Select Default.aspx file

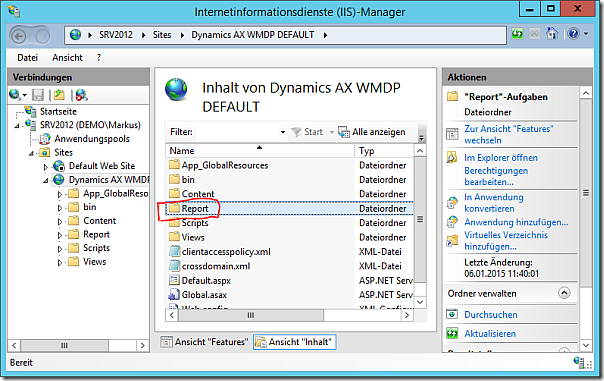206,280
